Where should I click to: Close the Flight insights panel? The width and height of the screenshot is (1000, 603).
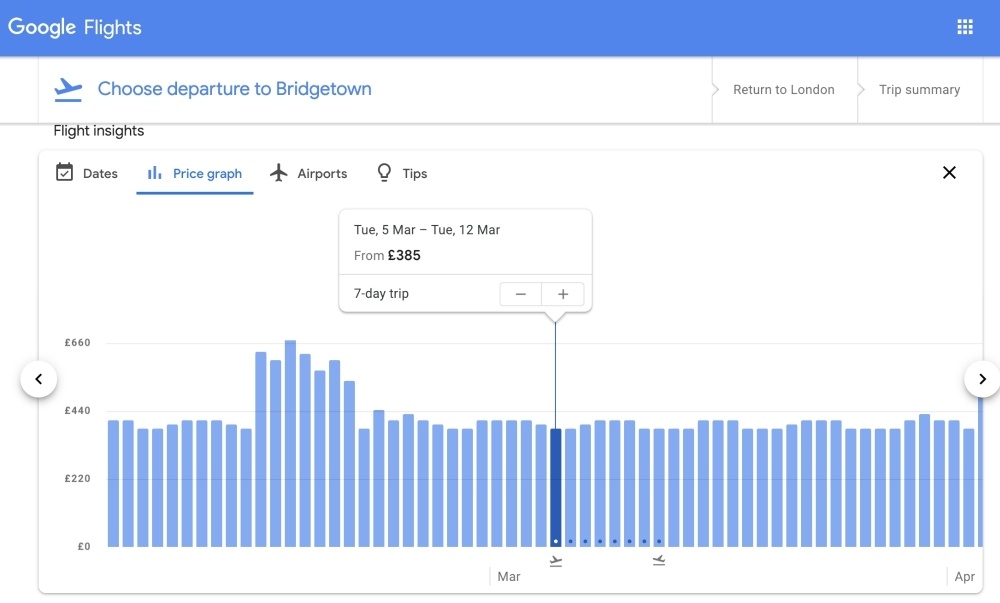tap(949, 173)
